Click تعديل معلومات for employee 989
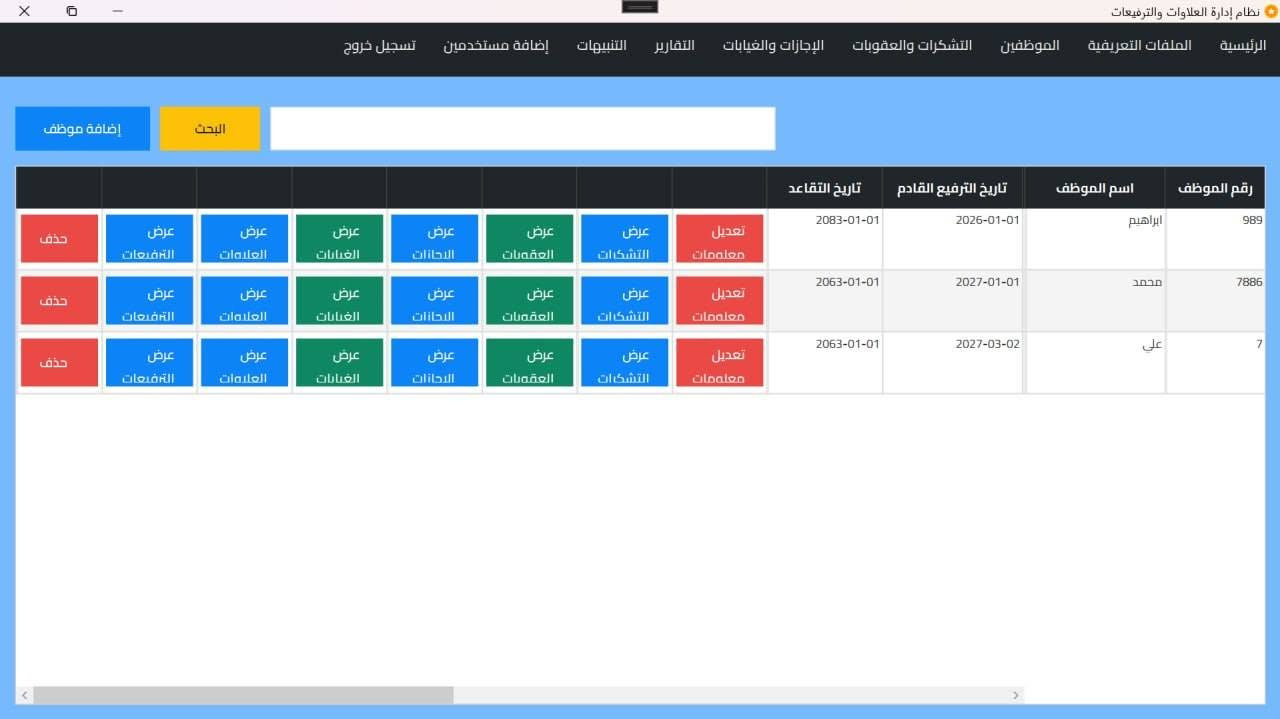This screenshot has width=1280, height=719. click(720, 239)
